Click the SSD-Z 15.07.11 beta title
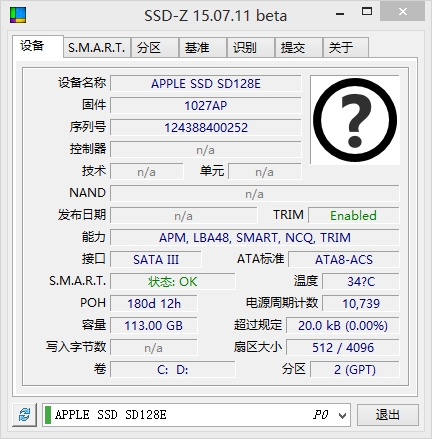 click(215, 16)
